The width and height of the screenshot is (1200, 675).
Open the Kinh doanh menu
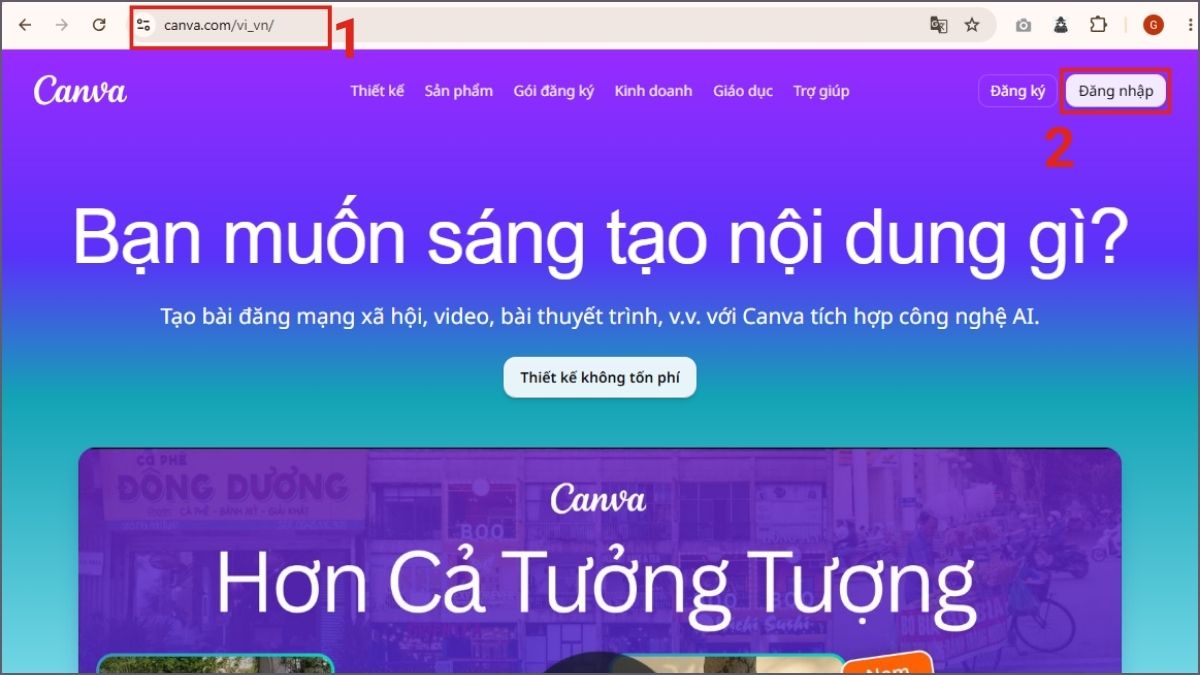[x=653, y=91]
